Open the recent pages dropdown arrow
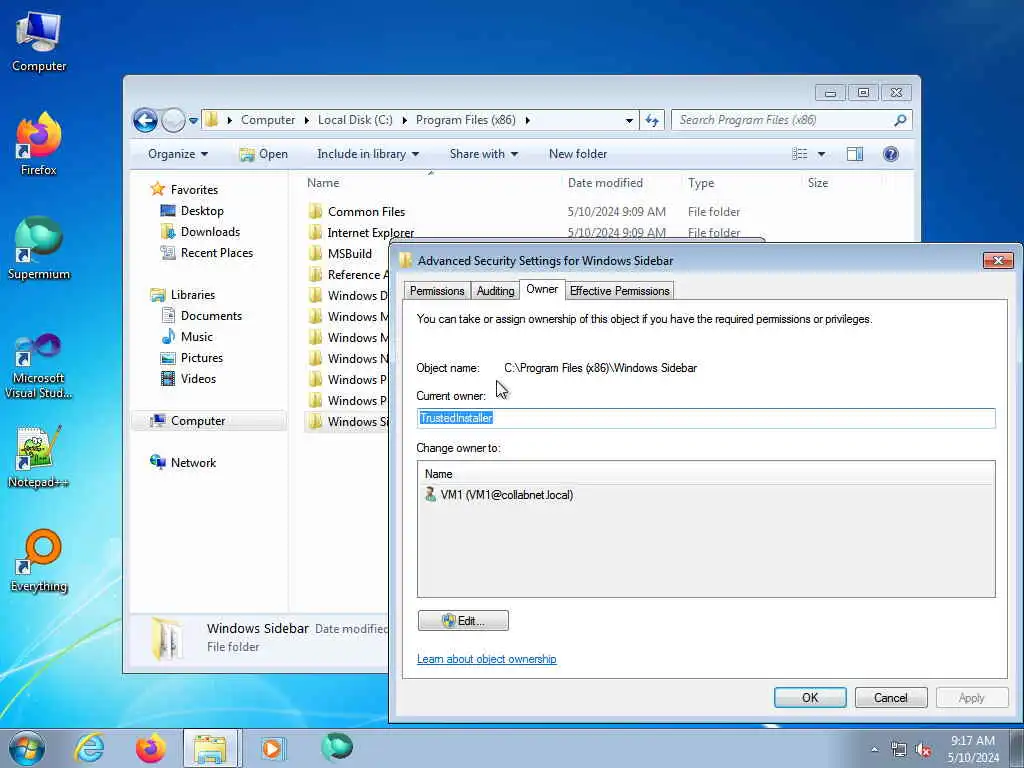This screenshot has height=768, width=1024. (193, 121)
